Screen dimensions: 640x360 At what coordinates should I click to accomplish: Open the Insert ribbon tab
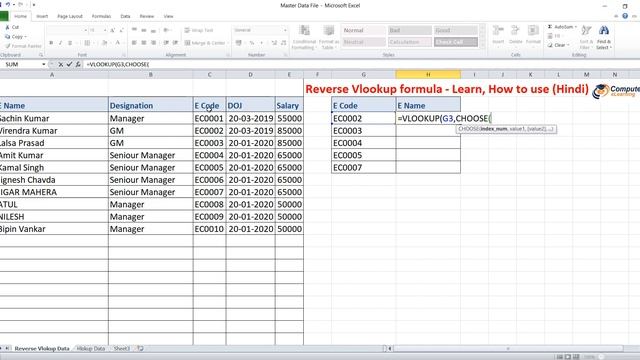[42, 16]
